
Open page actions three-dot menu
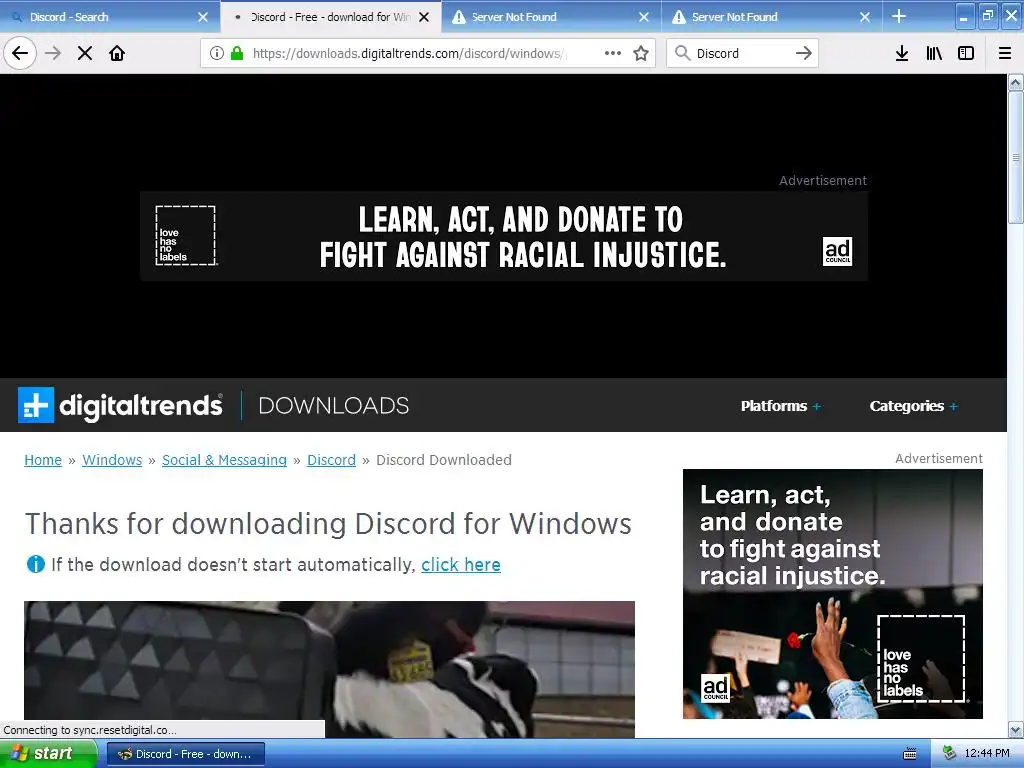point(613,53)
